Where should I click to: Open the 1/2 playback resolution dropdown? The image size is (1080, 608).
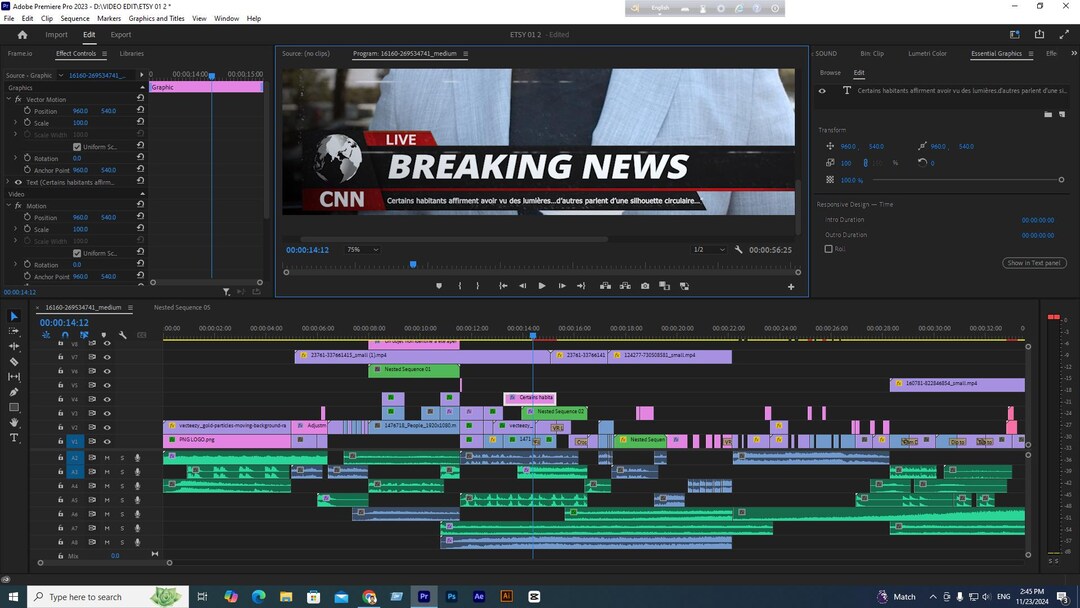pyautogui.click(x=709, y=250)
